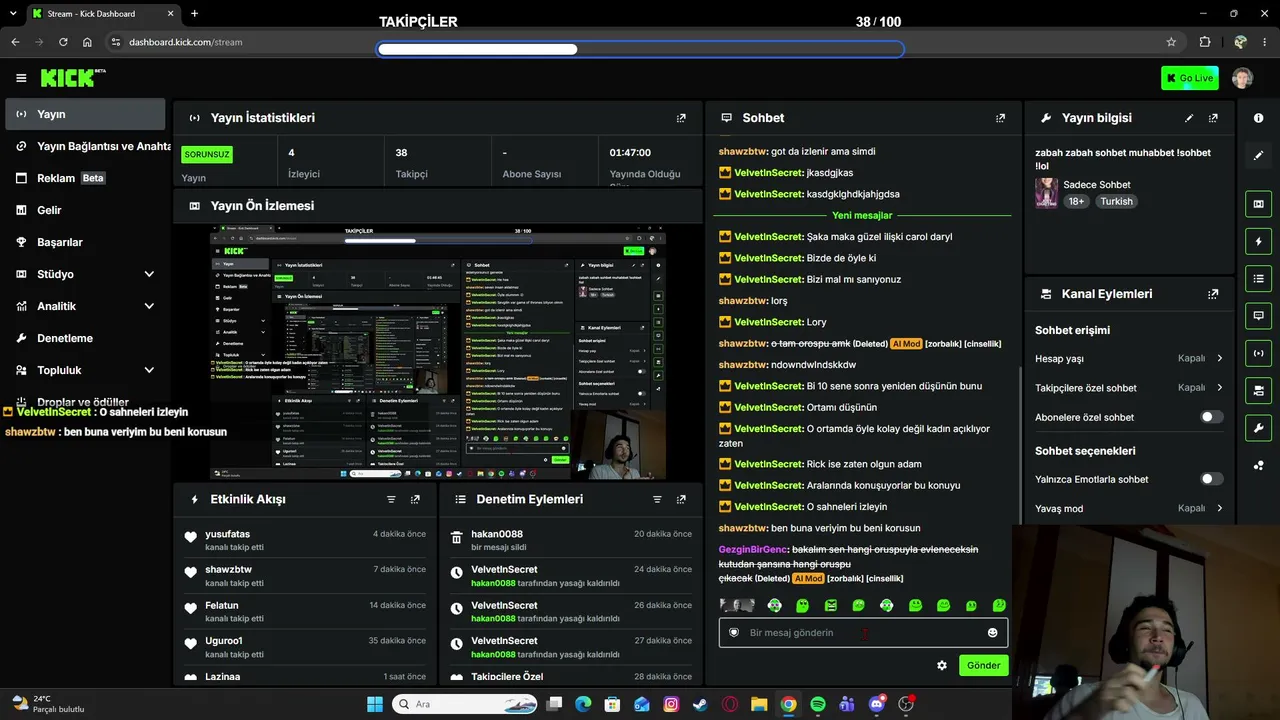Pop out the Kanal Eylemleri panel
The height and width of the screenshot is (720, 1280).
(1213, 294)
